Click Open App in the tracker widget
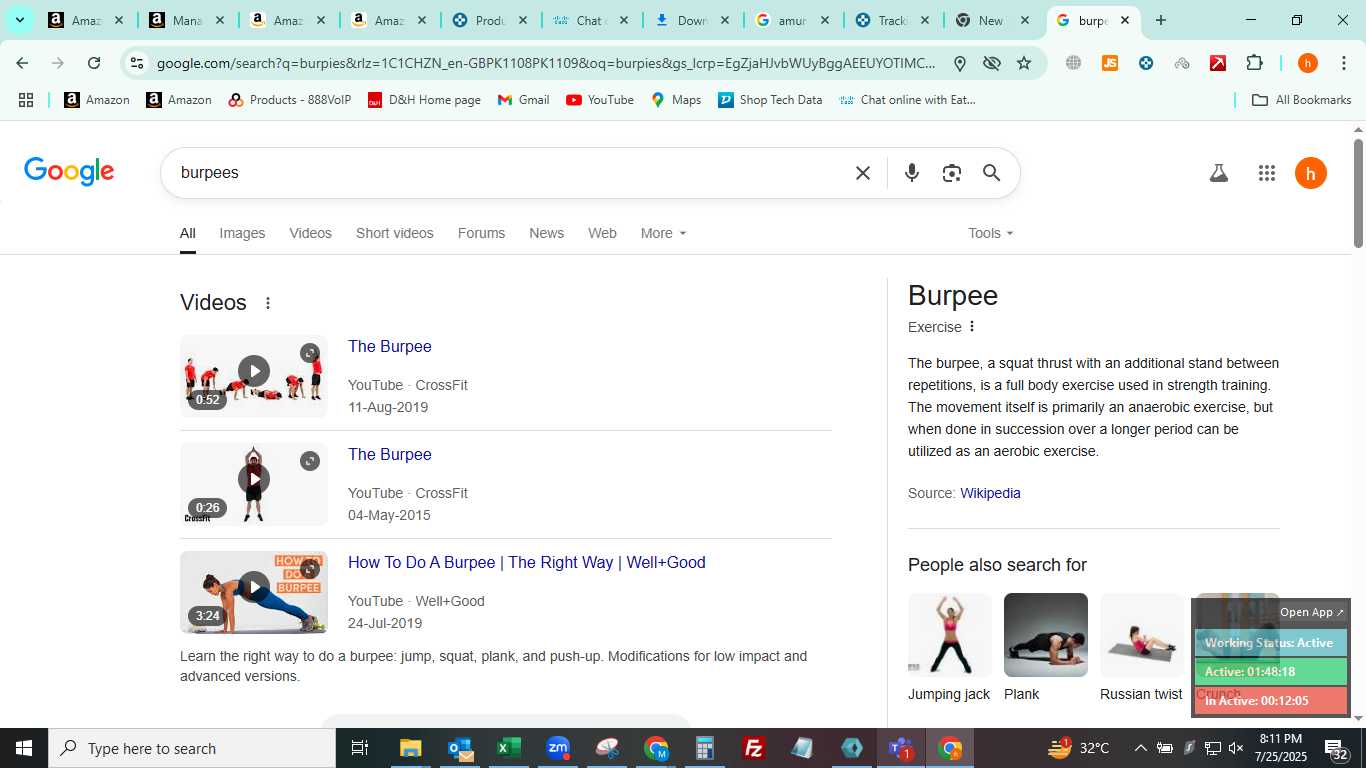This screenshot has width=1366, height=768. coord(1312,612)
